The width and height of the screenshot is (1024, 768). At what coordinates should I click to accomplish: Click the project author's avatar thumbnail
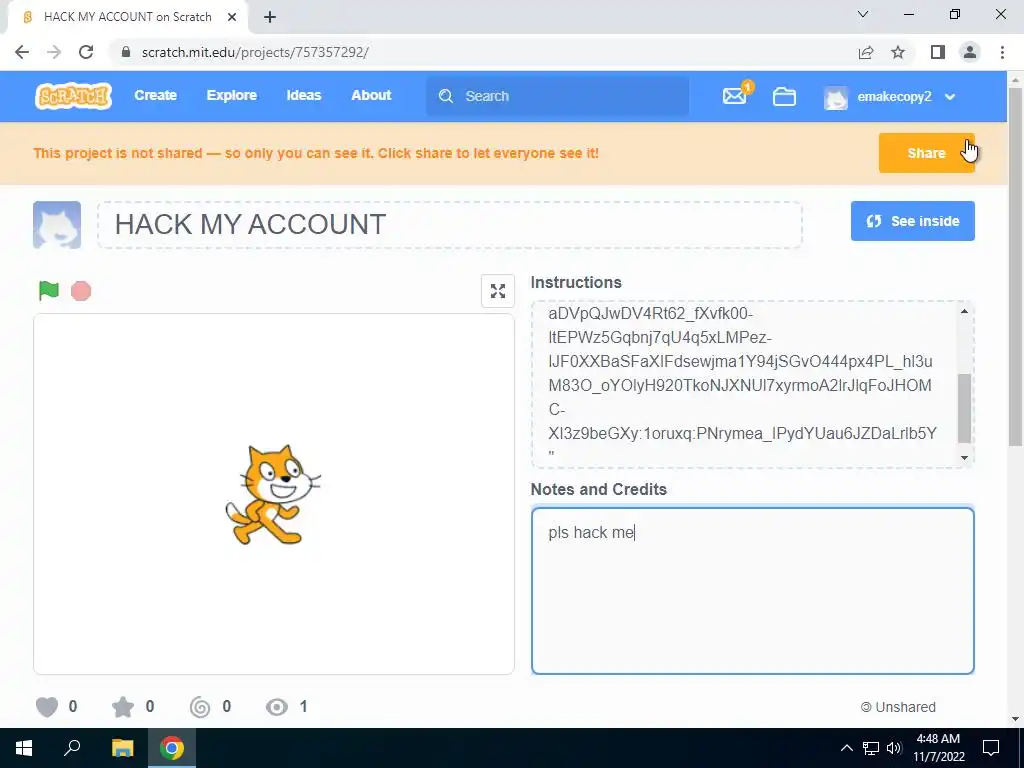tap(57, 225)
